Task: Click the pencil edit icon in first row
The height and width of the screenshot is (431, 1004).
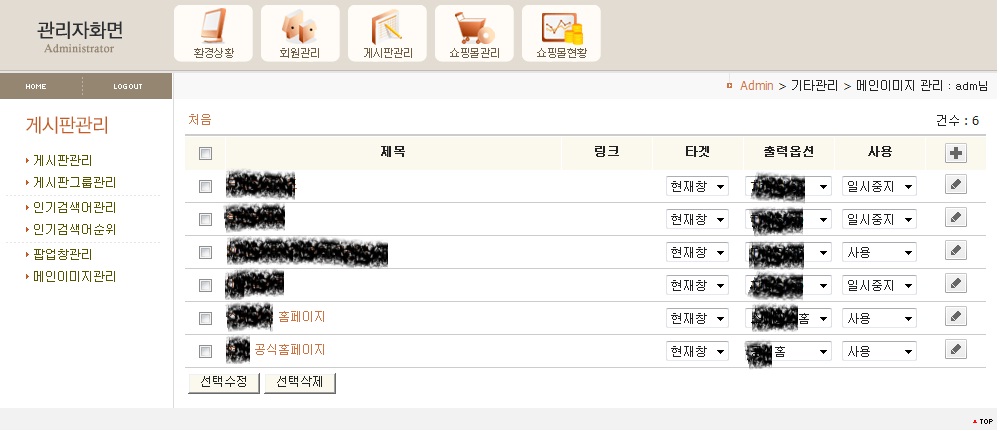Action: click(956, 185)
